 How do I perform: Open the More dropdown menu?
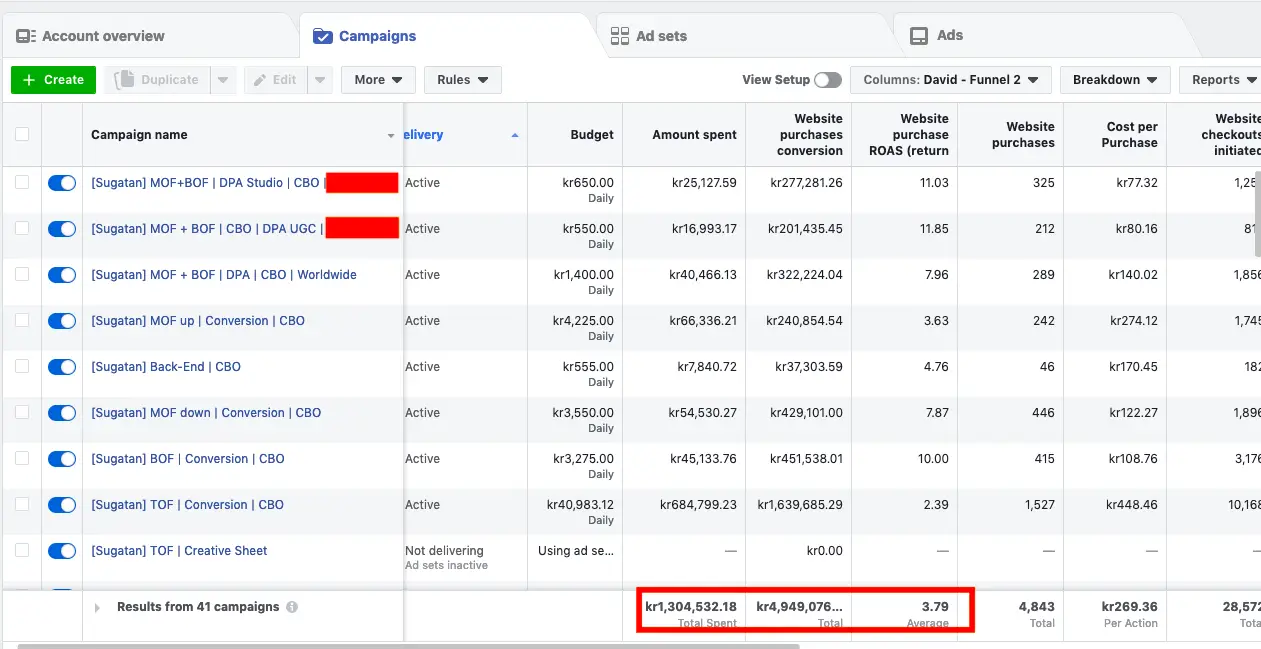[378, 80]
